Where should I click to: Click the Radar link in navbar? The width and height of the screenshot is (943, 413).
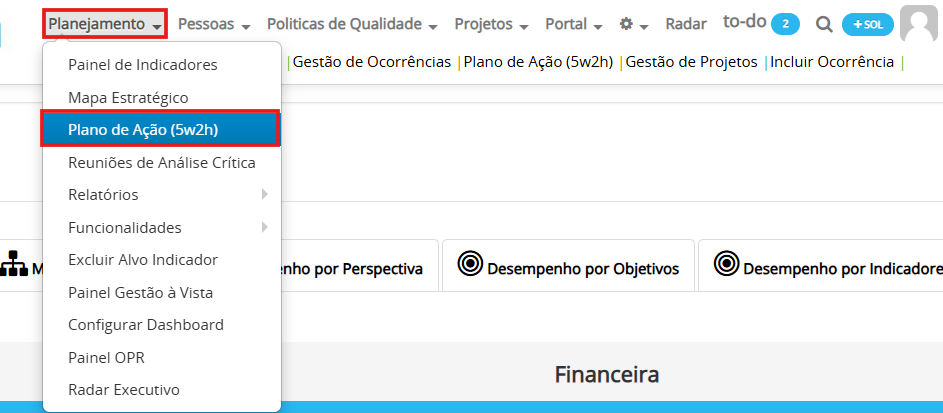[x=686, y=24]
